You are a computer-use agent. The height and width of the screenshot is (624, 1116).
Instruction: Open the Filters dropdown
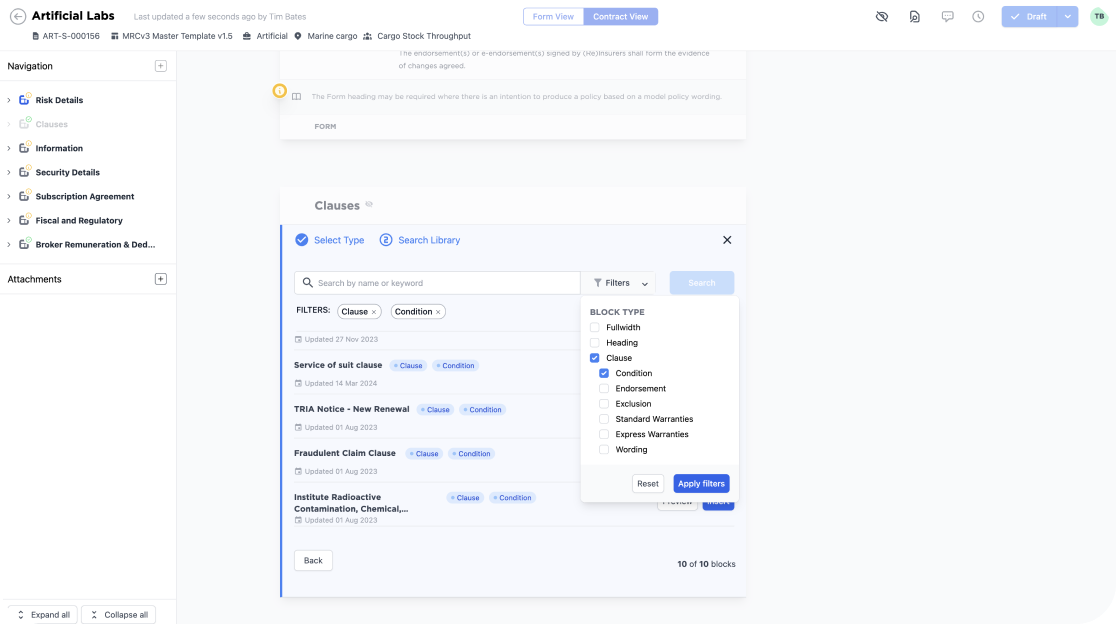619,283
